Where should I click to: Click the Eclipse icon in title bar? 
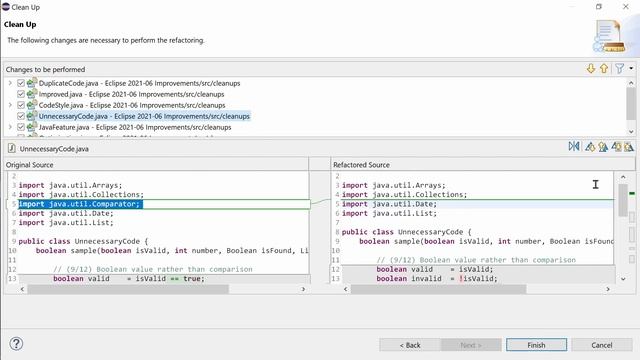6,7
